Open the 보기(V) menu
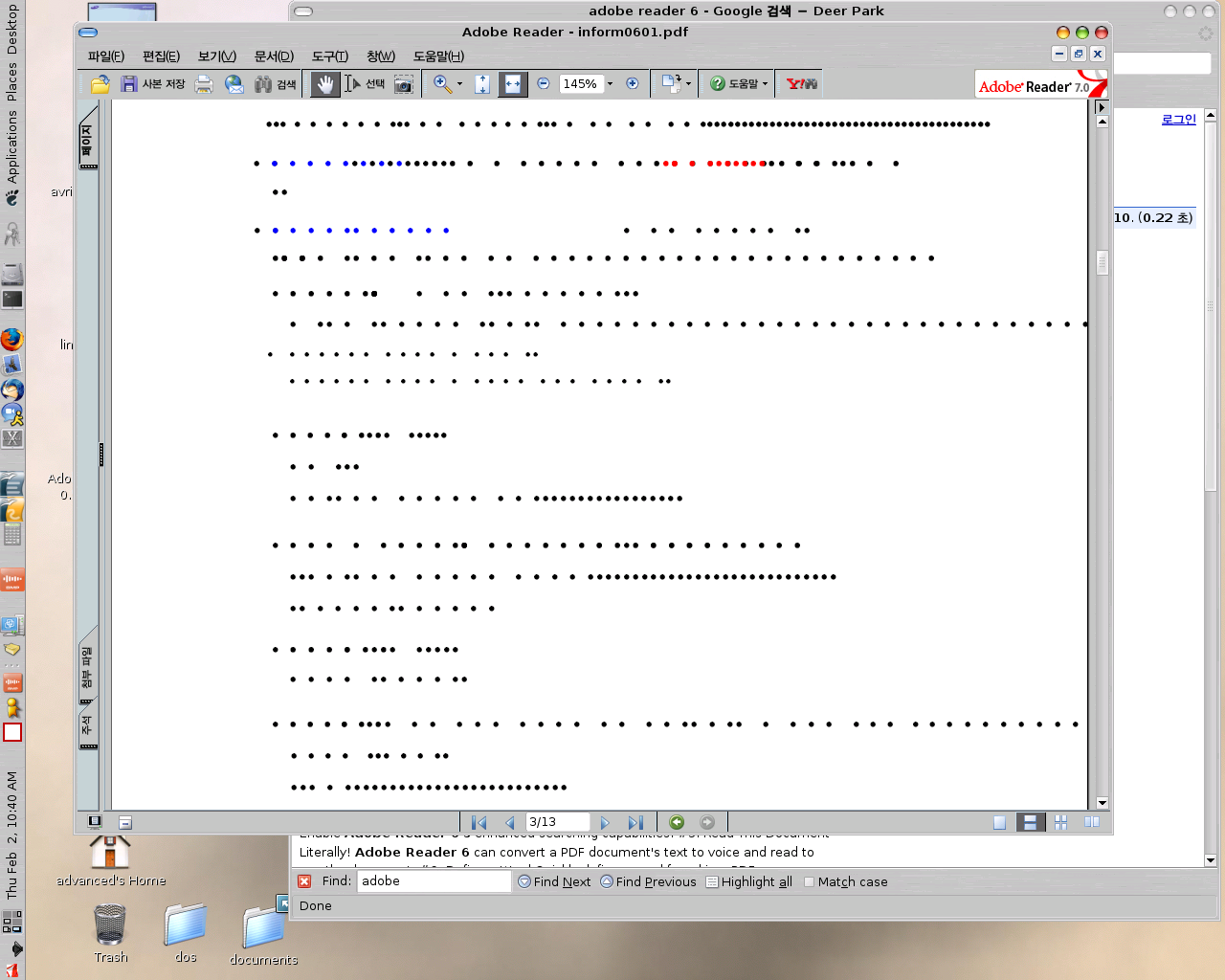This screenshot has width=1225, height=980. 217,56
